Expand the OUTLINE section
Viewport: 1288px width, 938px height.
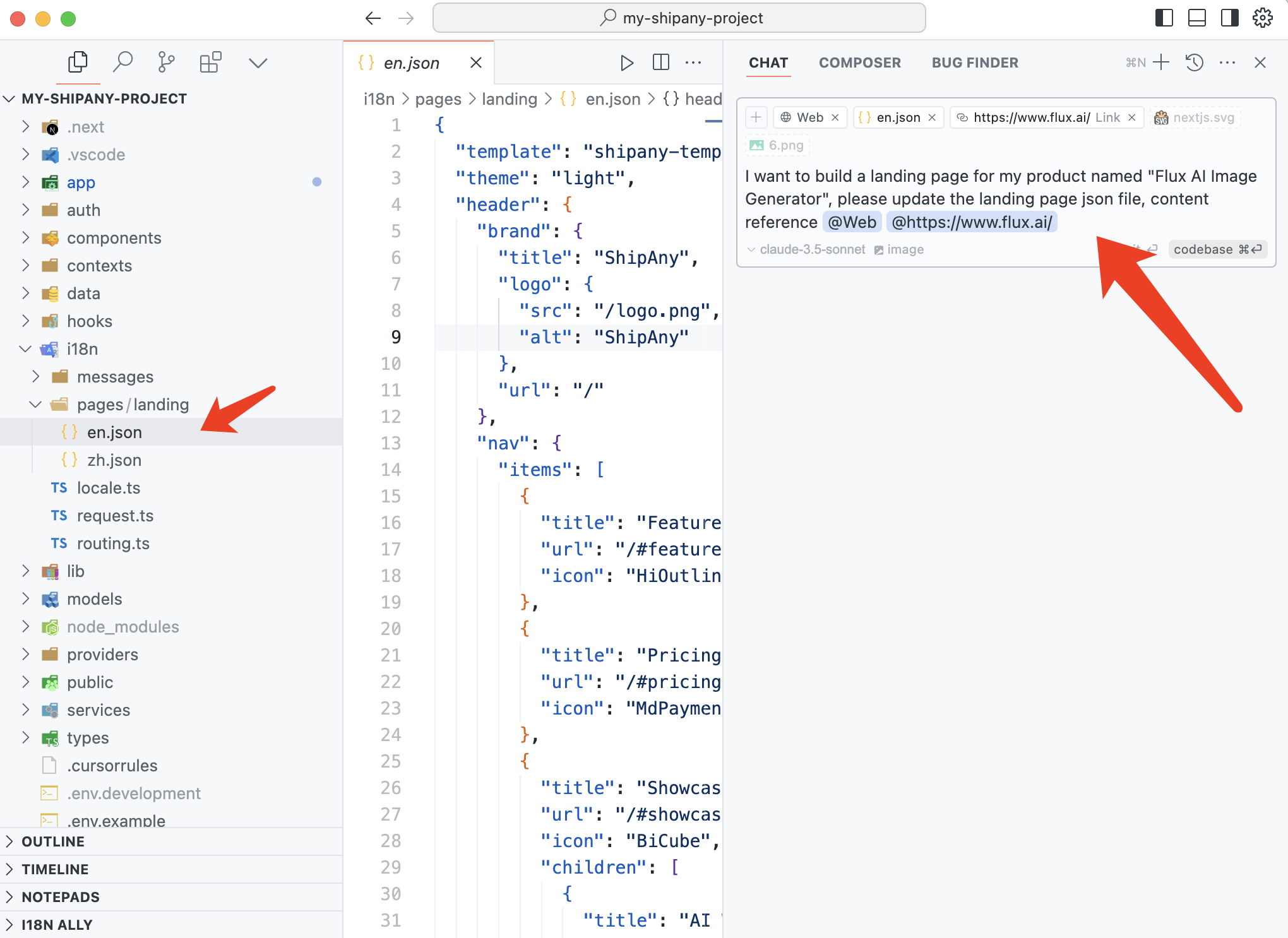[53, 841]
